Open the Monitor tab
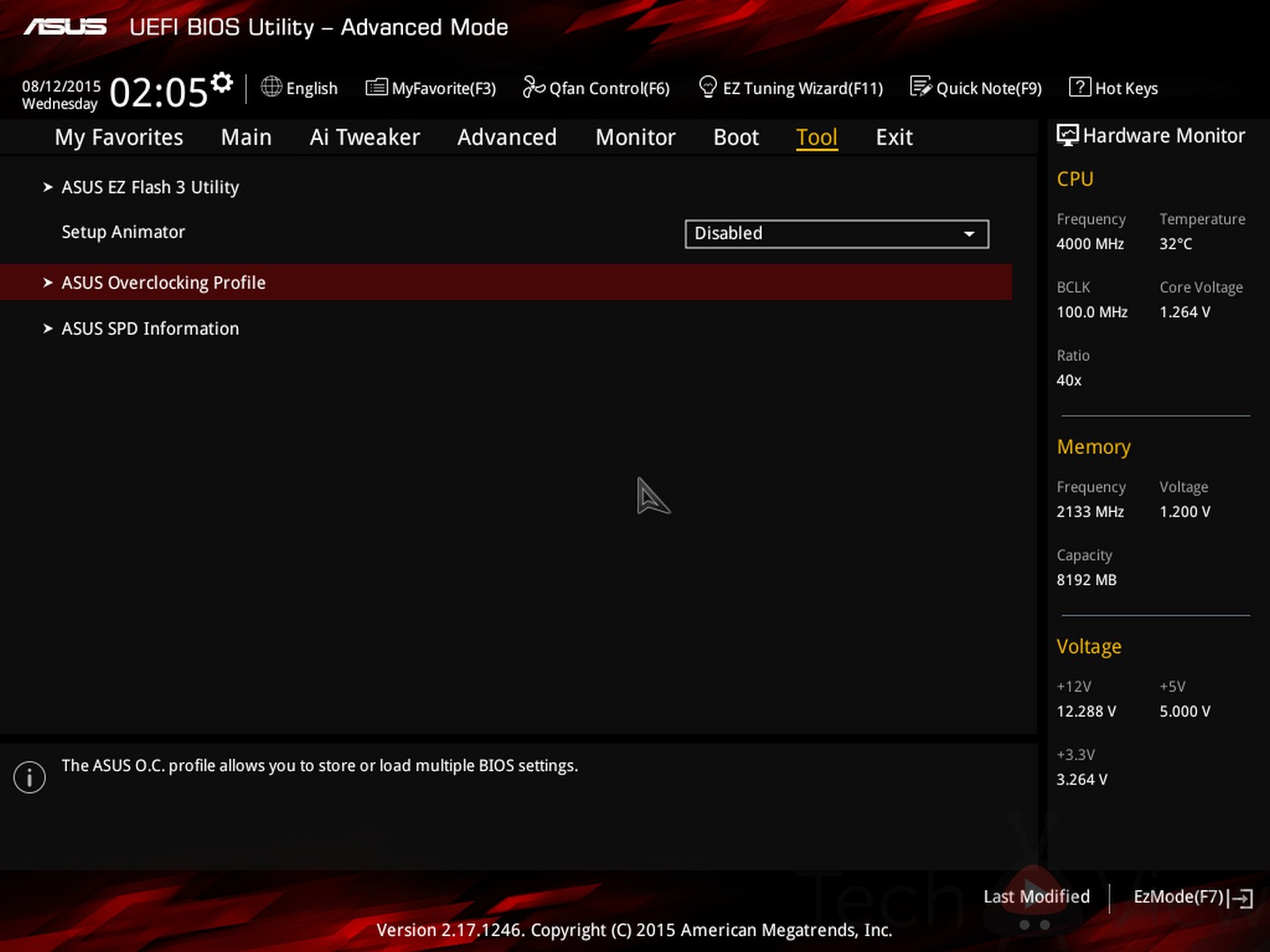This screenshot has height=952, width=1270. 635,138
